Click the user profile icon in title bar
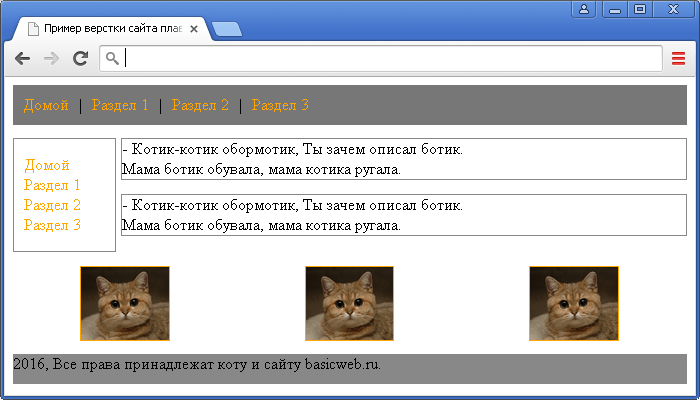The image size is (700, 400). [x=584, y=9]
